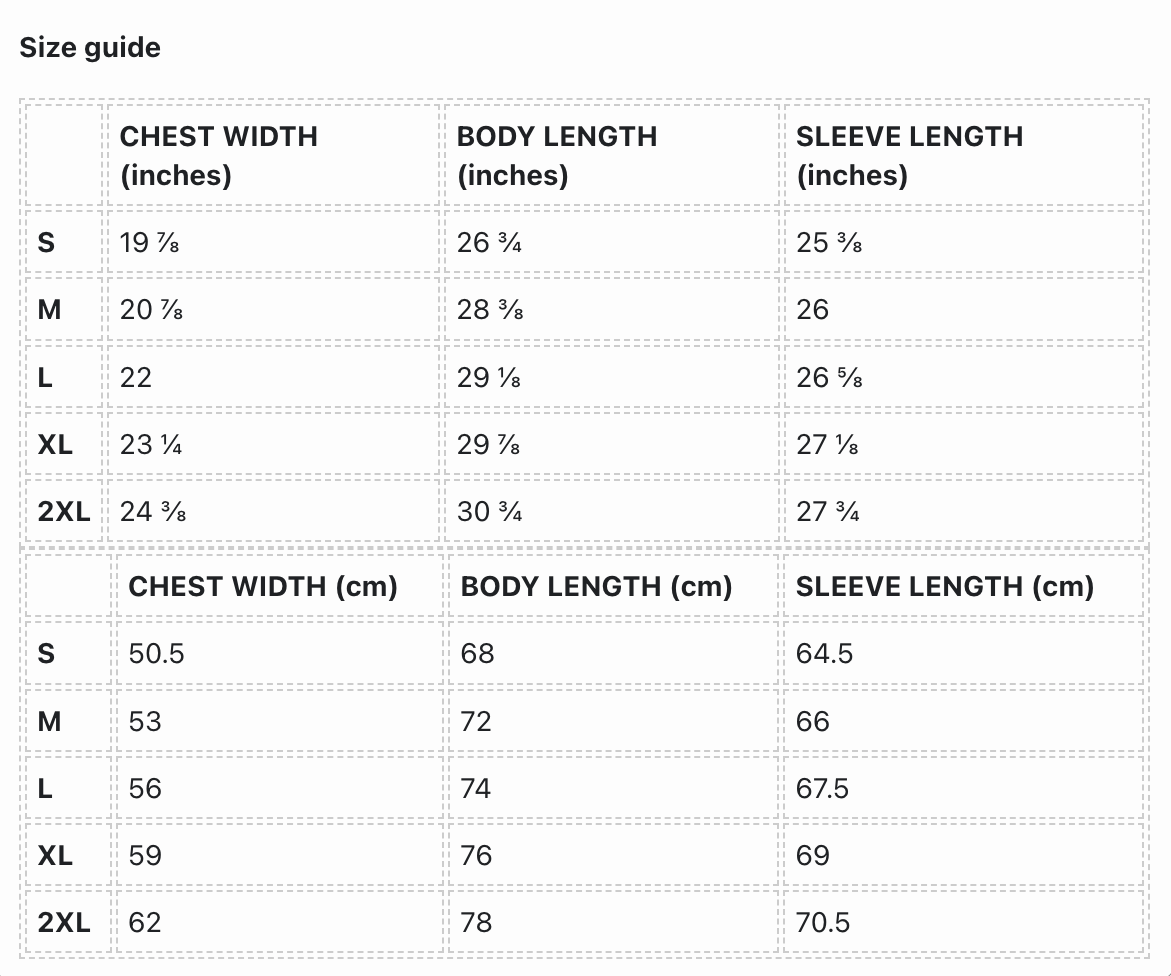1171x976 pixels.
Task: Select the 27 ⅛ sleeve length cell
Action: click(x=827, y=445)
